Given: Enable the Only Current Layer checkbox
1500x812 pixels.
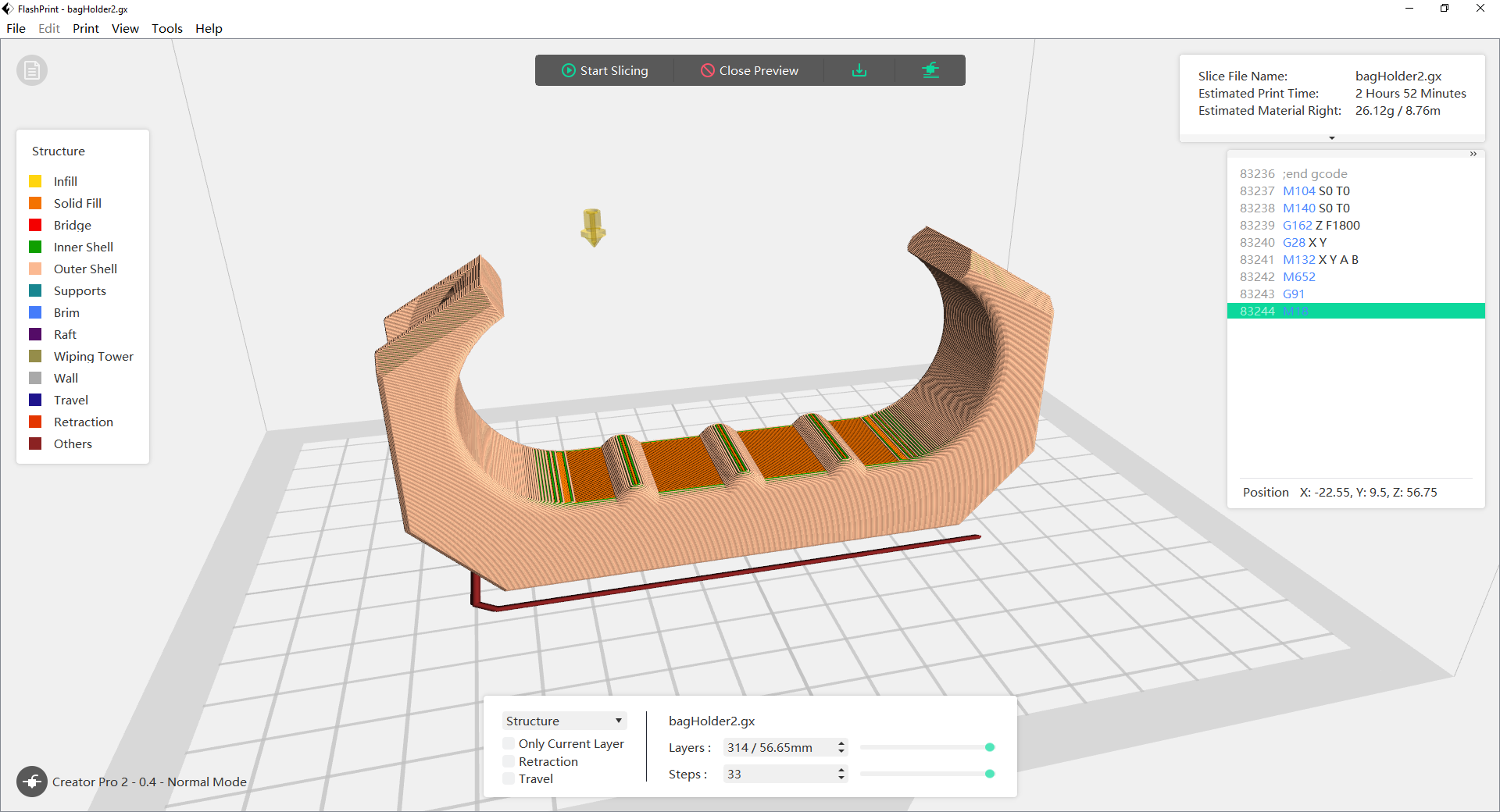Looking at the screenshot, I should point(509,743).
